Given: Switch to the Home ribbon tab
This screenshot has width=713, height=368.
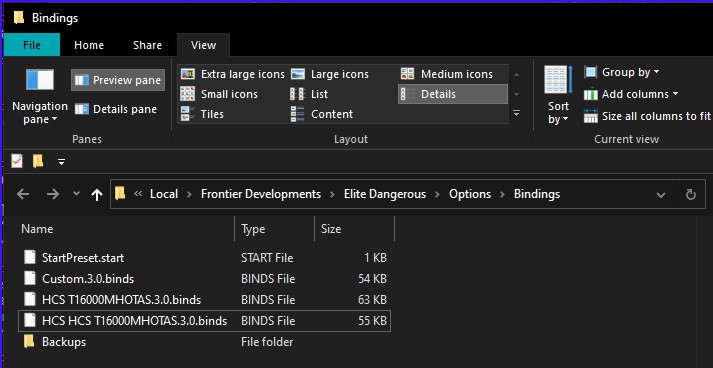Looking at the screenshot, I should (x=89, y=45).
